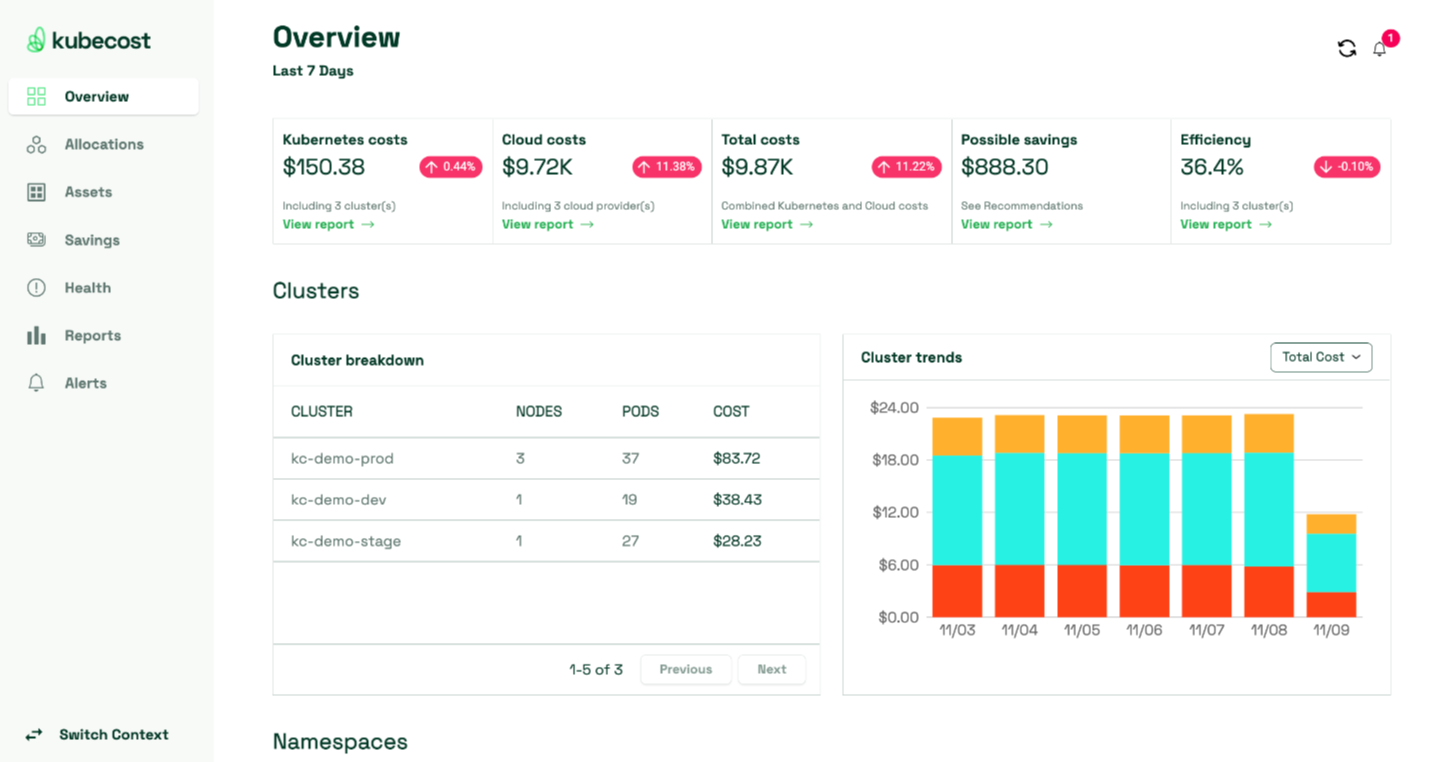Select the Allocations icon in the sidebar
The image size is (1438, 762).
36,144
